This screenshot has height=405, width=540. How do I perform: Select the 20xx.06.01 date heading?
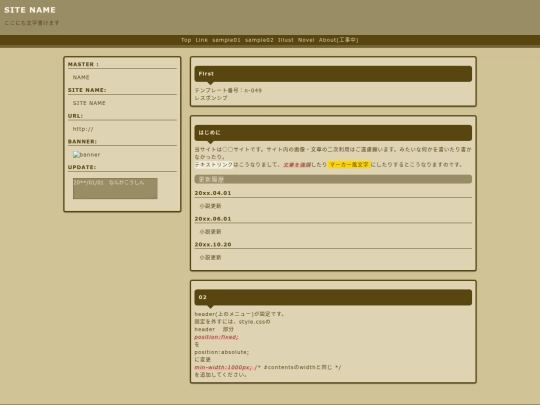[x=213, y=219]
